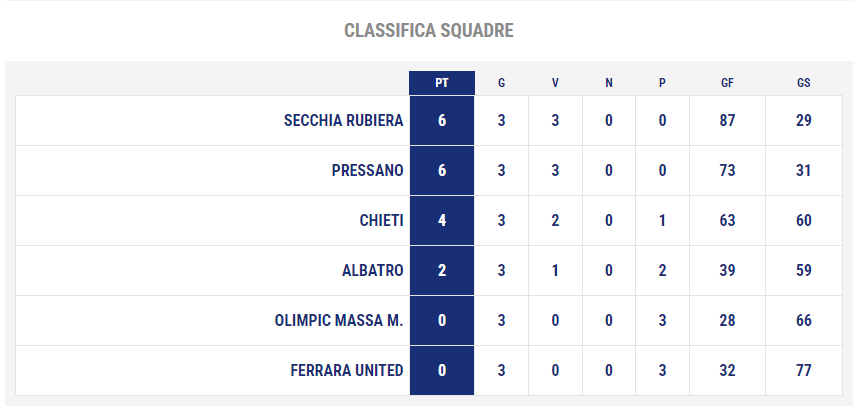The width and height of the screenshot is (862, 412).
Task: Click the V column header
Action: pyautogui.click(x=555, y=83)
